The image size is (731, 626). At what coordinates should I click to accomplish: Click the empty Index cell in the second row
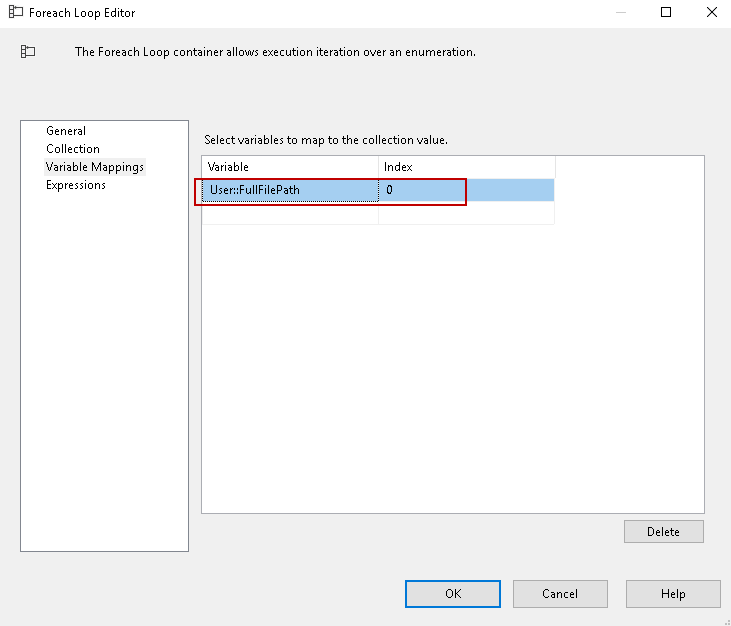click(x=466, y=213)
